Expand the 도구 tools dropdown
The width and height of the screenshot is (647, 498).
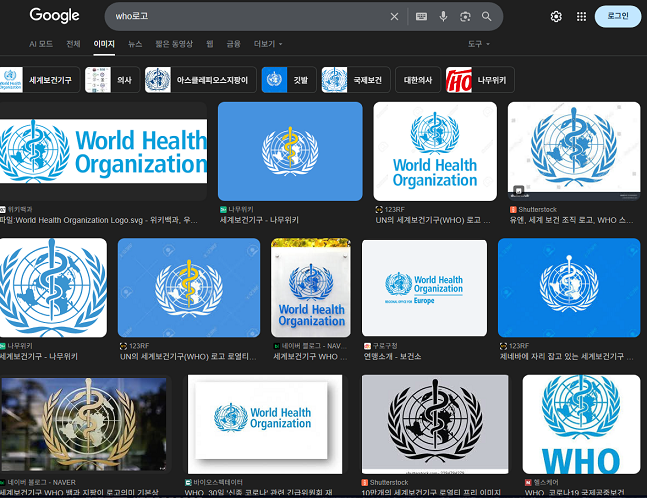coord(478,44)
